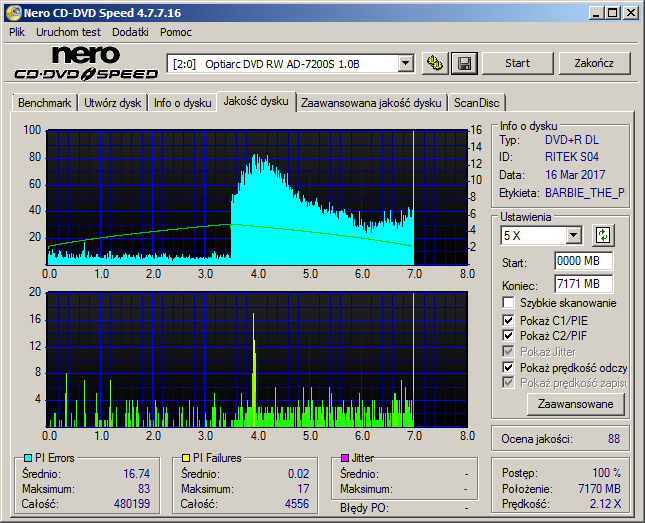Switch to the Utwórz dysk tab

tap(112, 103)
